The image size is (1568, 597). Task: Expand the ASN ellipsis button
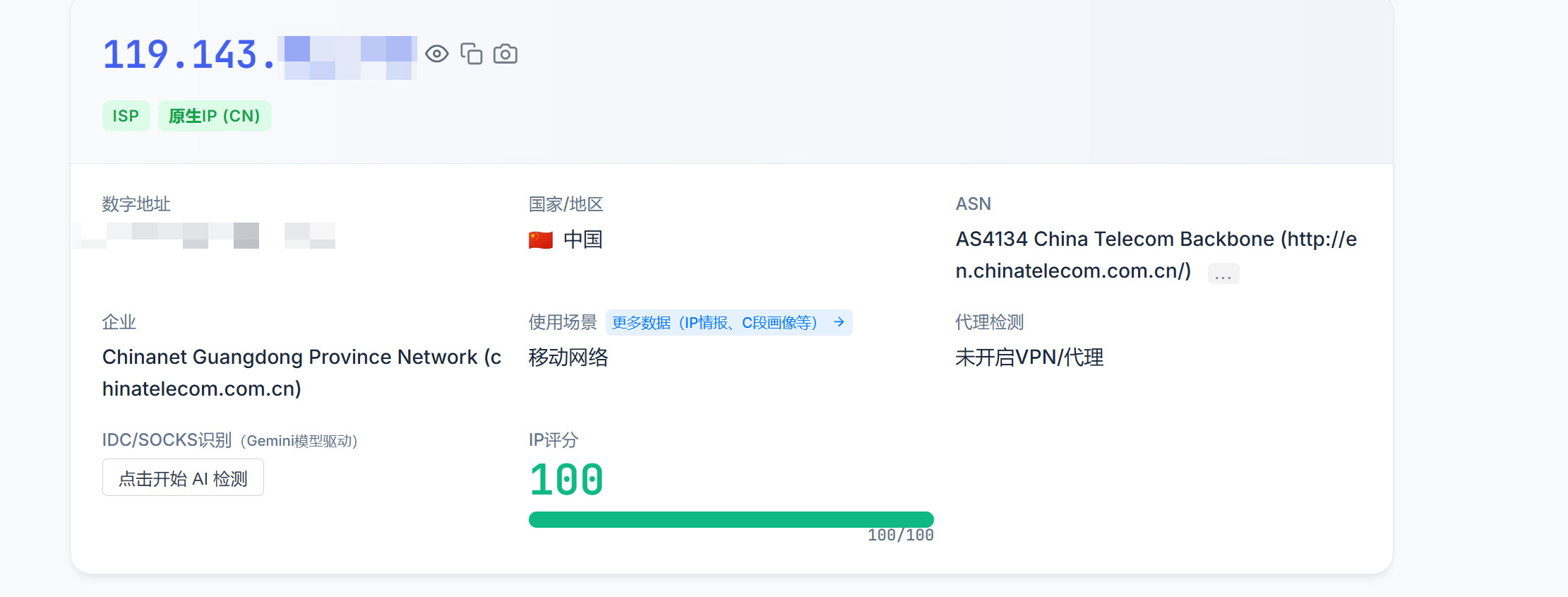(x=1223, y=273)
